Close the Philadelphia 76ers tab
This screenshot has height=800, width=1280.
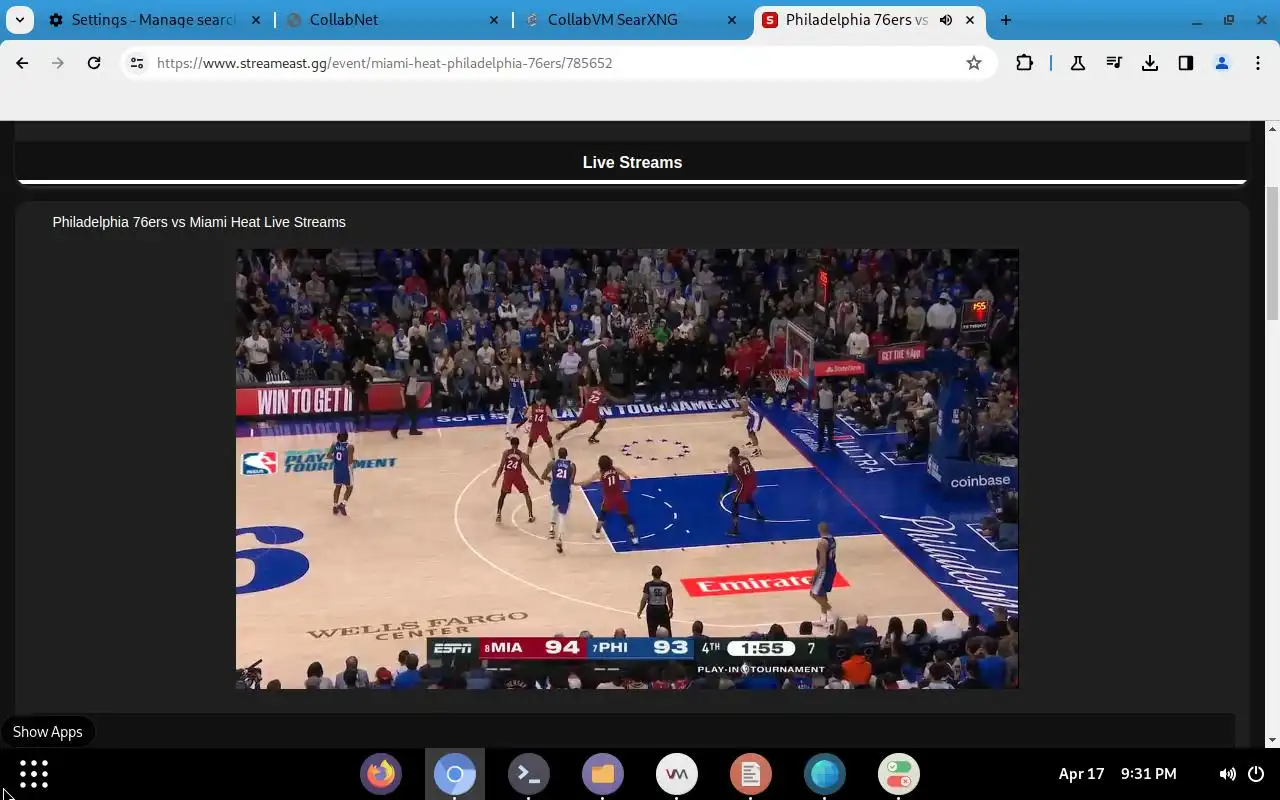[970, 20]
